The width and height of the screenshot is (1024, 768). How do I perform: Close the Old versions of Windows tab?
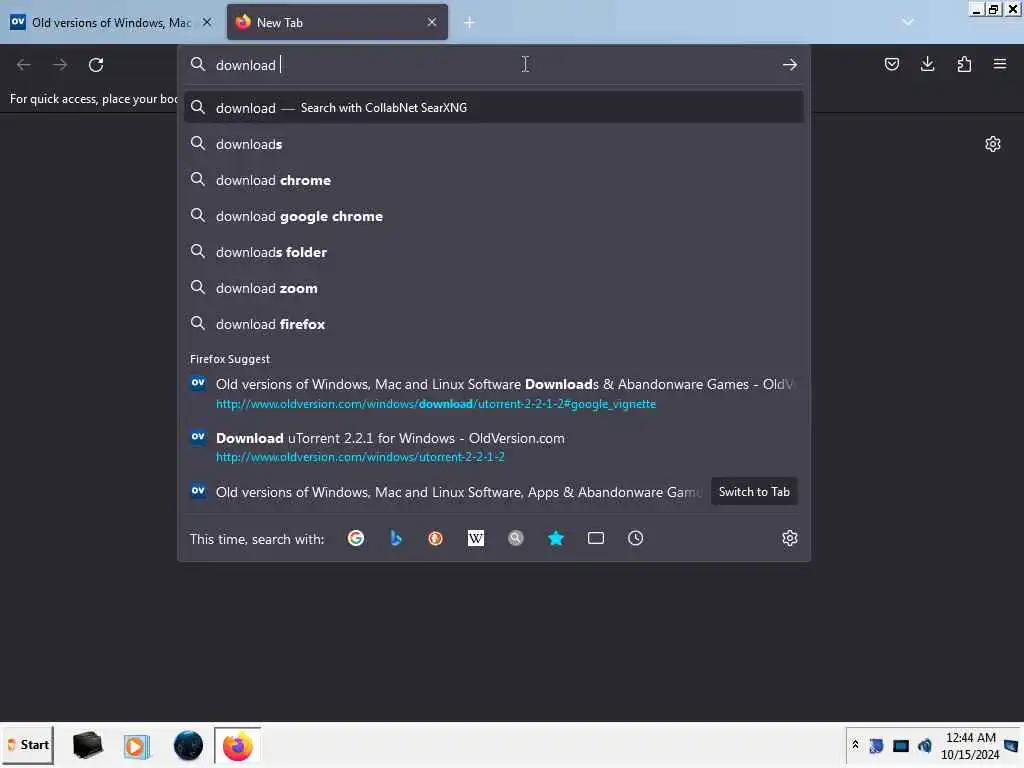click(x=207, y=22)
